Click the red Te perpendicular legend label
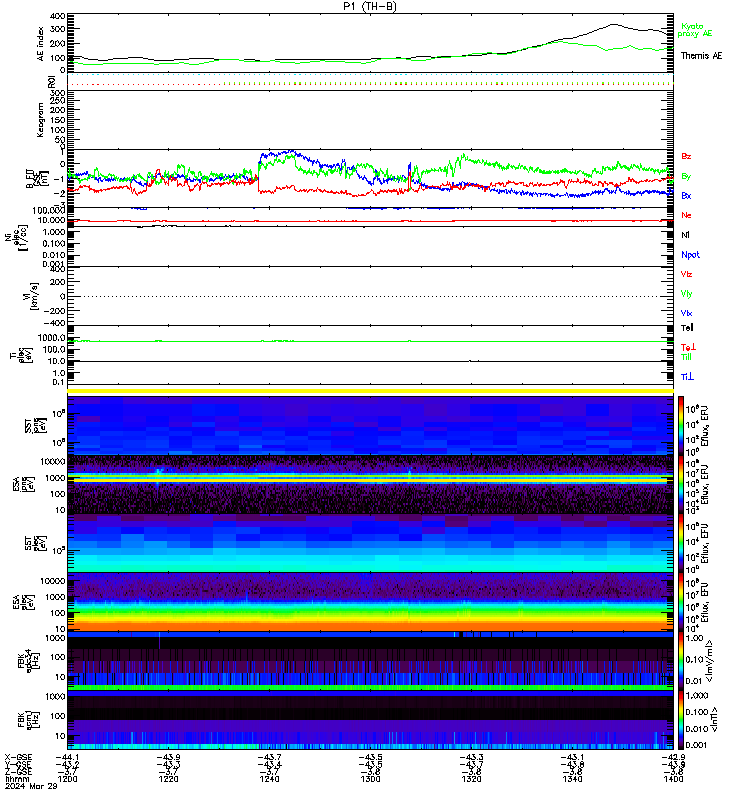Image resolution: width=750 pixels, height=800 pixels. point(688,347)
